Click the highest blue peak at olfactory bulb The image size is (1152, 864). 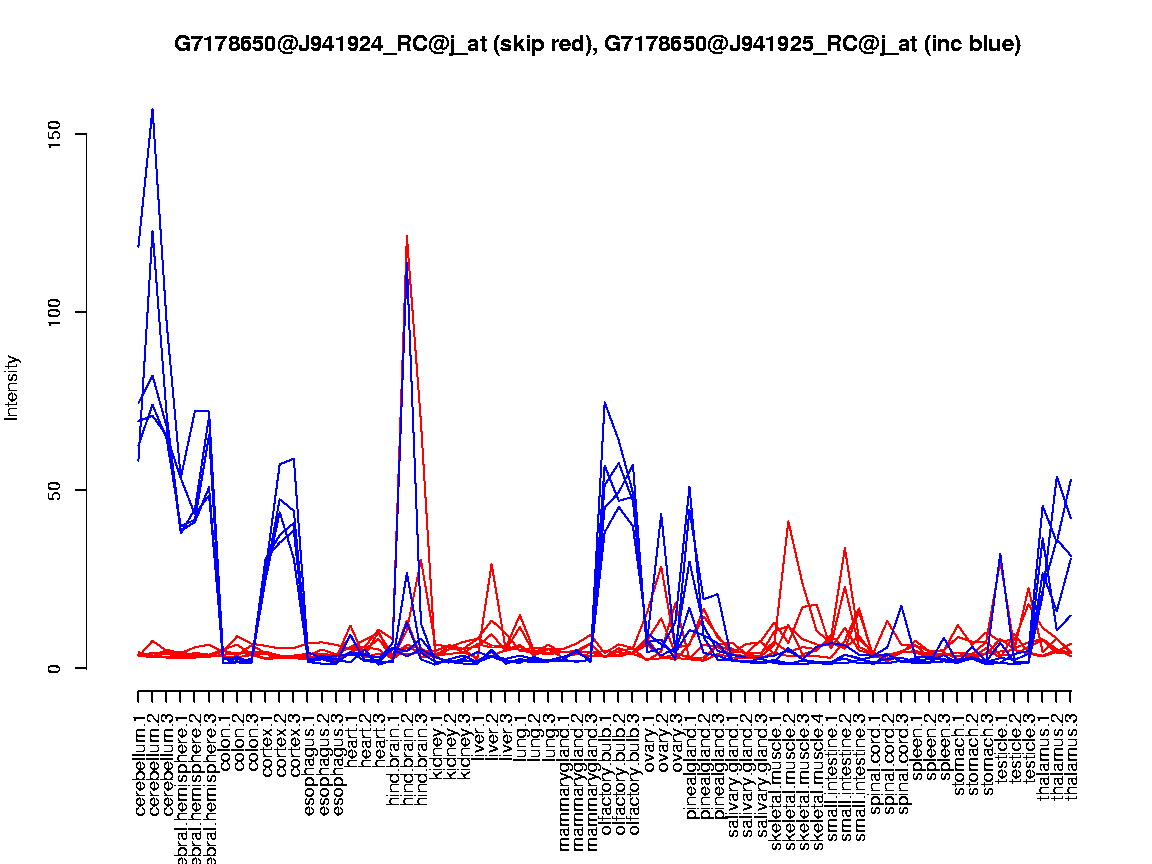click(x=605, y=403)
